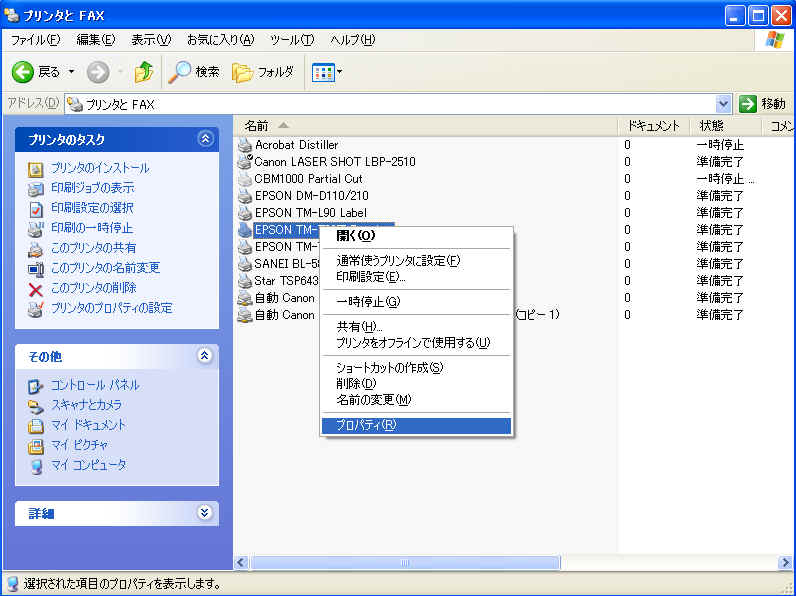This screenshot has width=796, height=596.
Task: Choose プリンタをオフラインで使用する(U) in context menu
Action: (x=416, y=343)
